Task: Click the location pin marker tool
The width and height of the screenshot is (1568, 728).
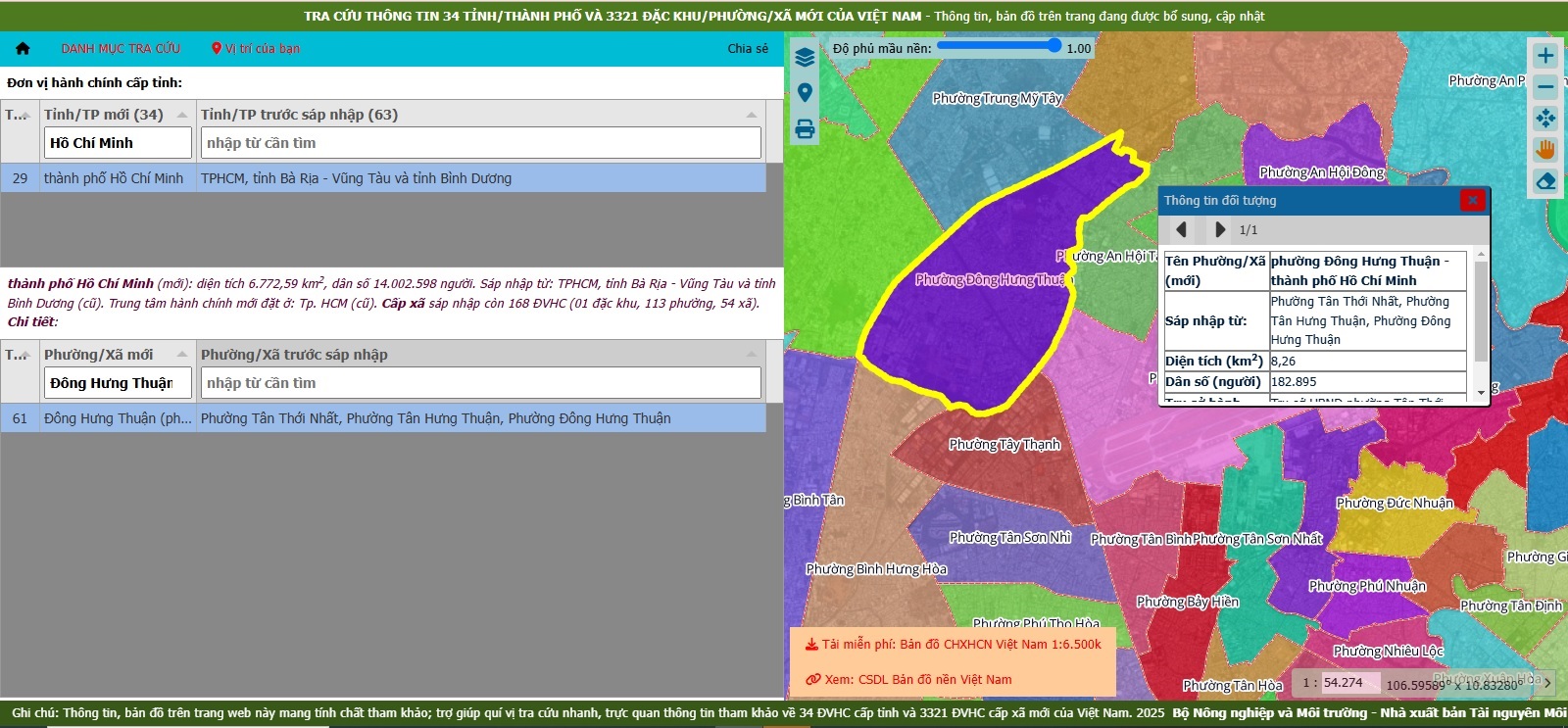Action: 805,93
